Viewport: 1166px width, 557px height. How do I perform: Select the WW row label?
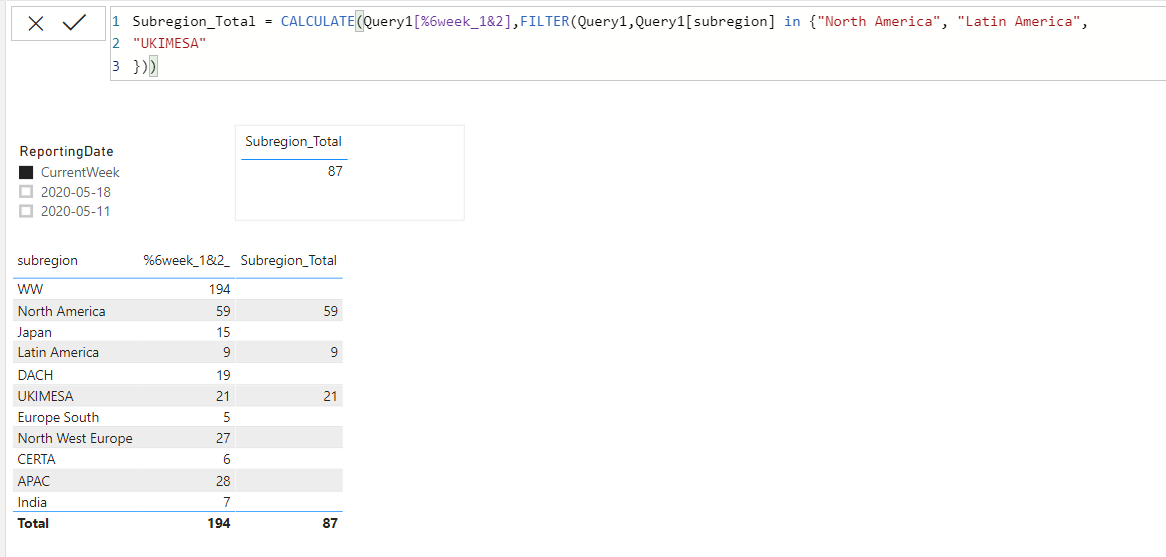click(x=29, y=289)
